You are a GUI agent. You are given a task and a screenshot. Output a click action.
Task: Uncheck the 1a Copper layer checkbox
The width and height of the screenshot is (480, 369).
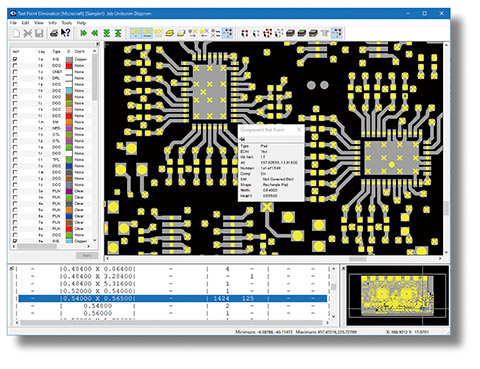[15, 59]
